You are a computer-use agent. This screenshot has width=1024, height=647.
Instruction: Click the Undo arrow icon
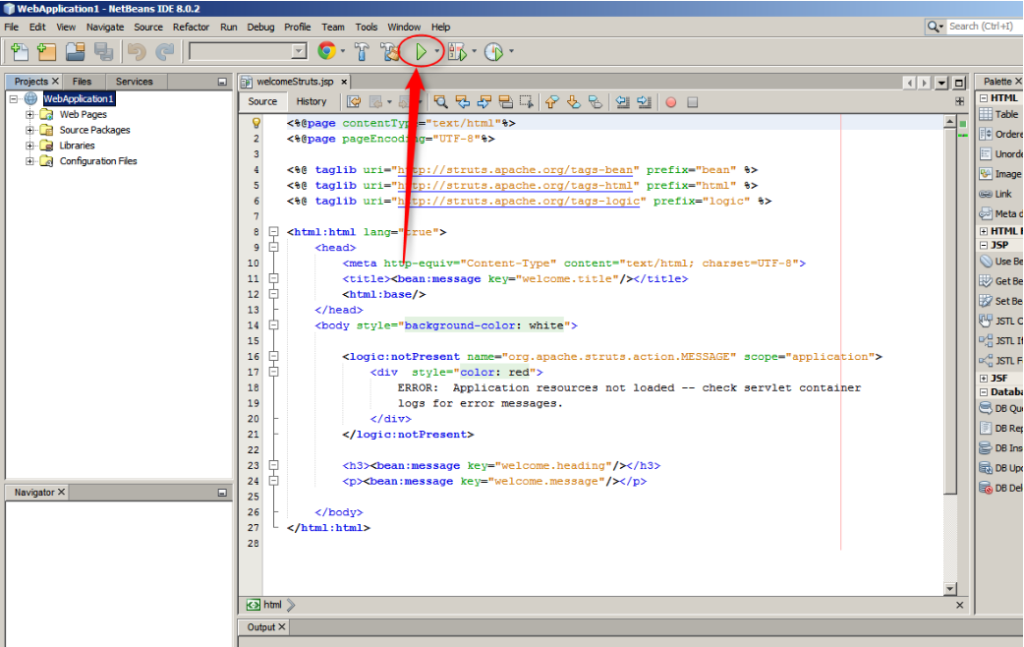pyautogui.click(x=136, y=51)
